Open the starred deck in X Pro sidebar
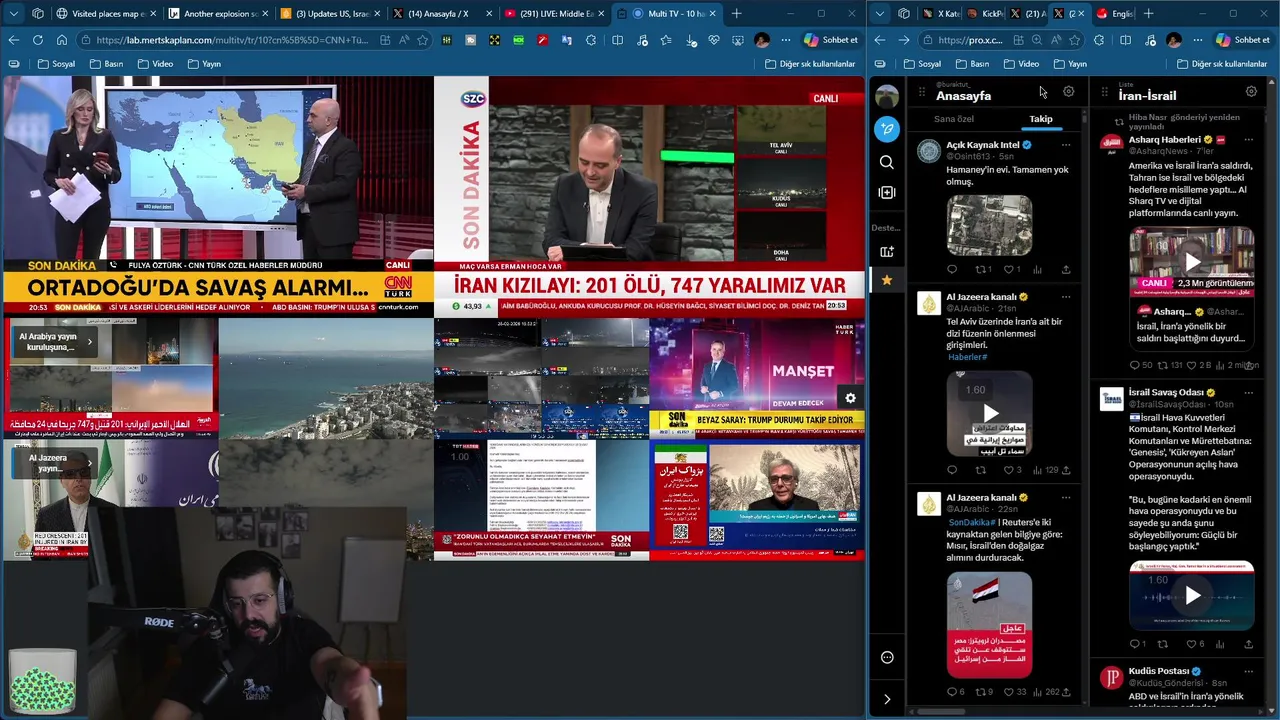This screenshot has width=1280, height=720. coord(886,280)
